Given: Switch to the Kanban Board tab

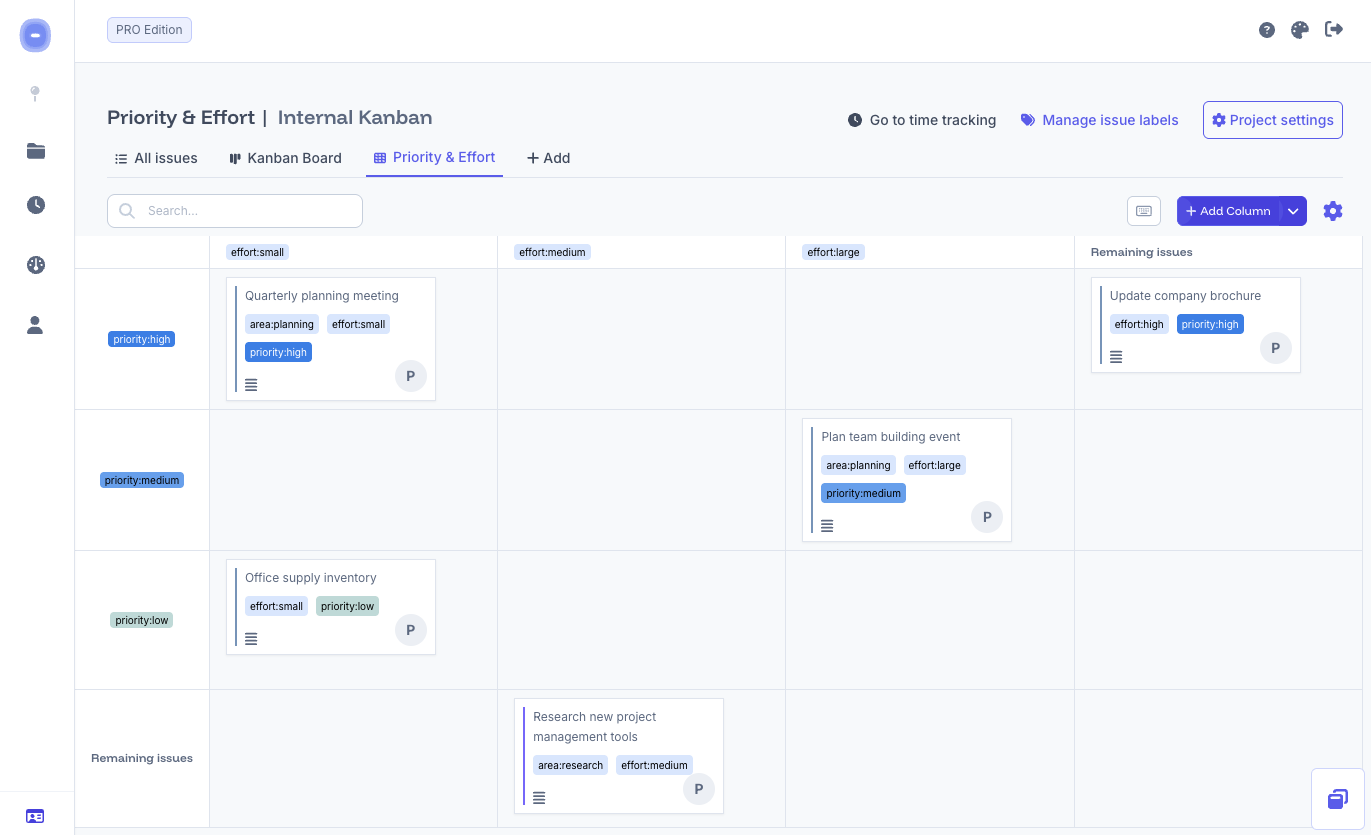Looking at the screenshot, I should click(285, 158).
